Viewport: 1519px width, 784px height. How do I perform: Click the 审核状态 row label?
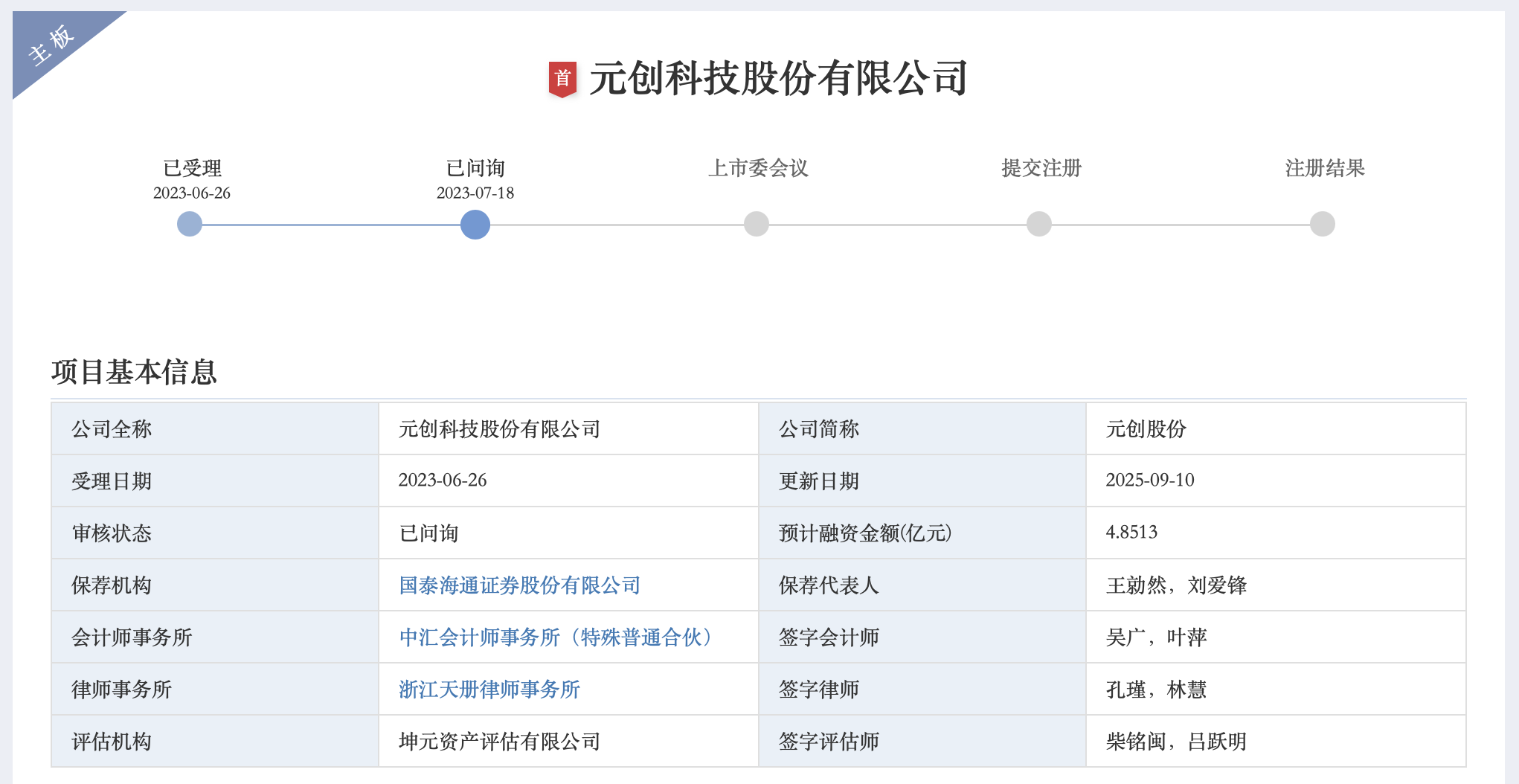tap(112, 533)
